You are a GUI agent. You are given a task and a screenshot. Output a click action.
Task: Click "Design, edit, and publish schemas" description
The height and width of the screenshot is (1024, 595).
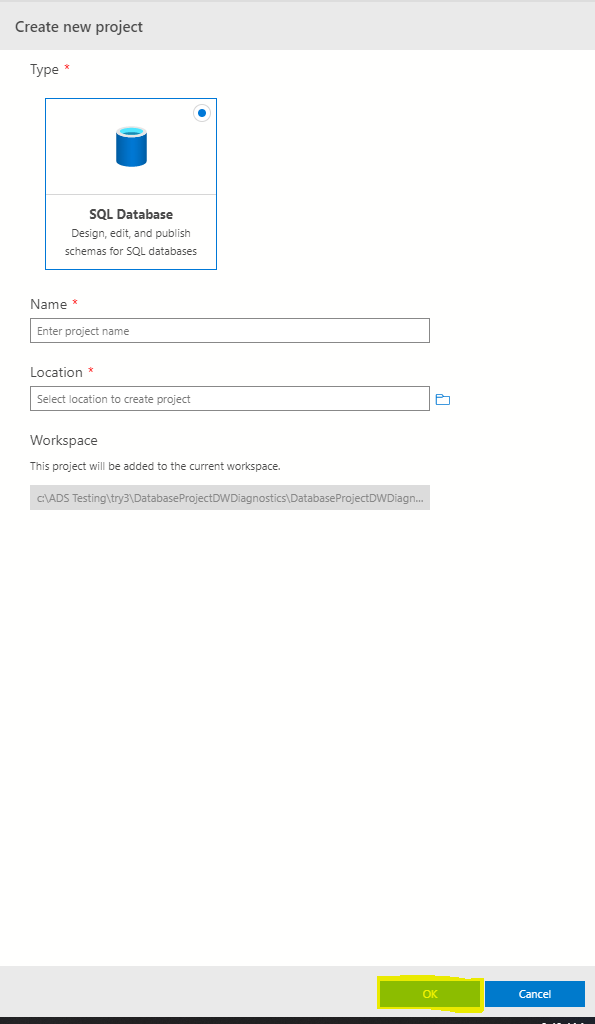(x=131, y=242)
